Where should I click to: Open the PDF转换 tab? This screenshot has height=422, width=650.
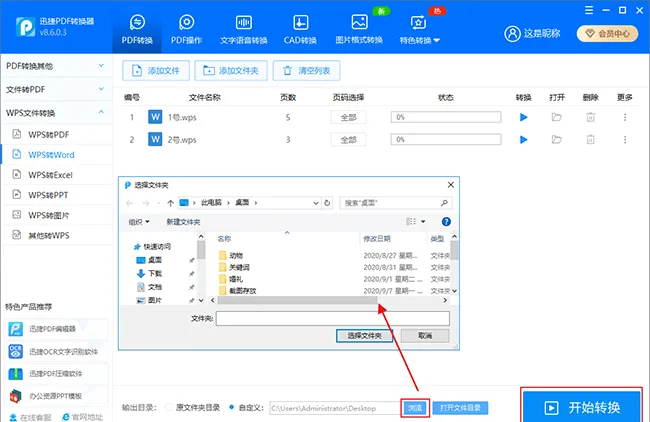[x=137, y=30]
